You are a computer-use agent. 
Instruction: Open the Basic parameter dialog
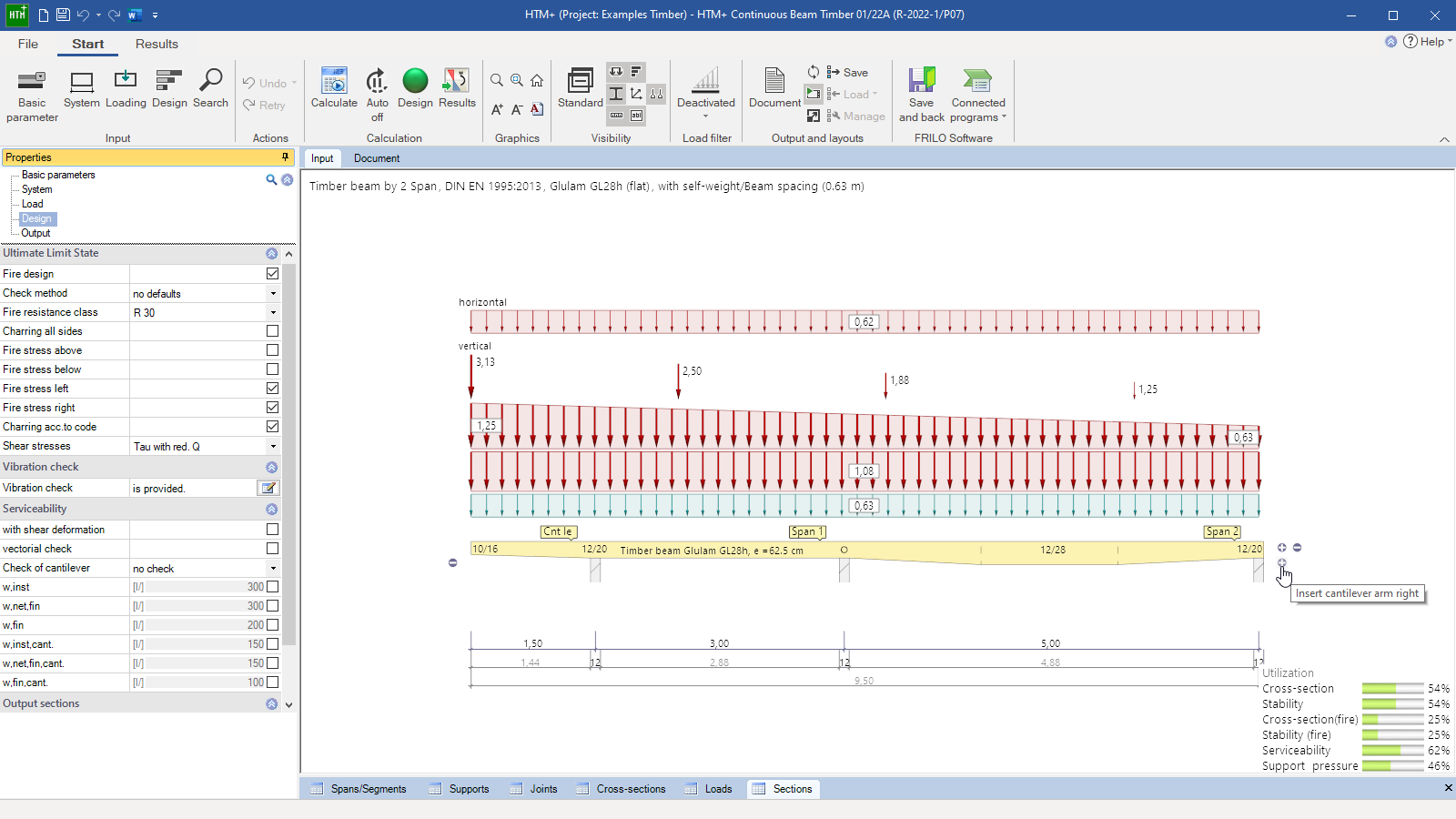pos(32,96)
